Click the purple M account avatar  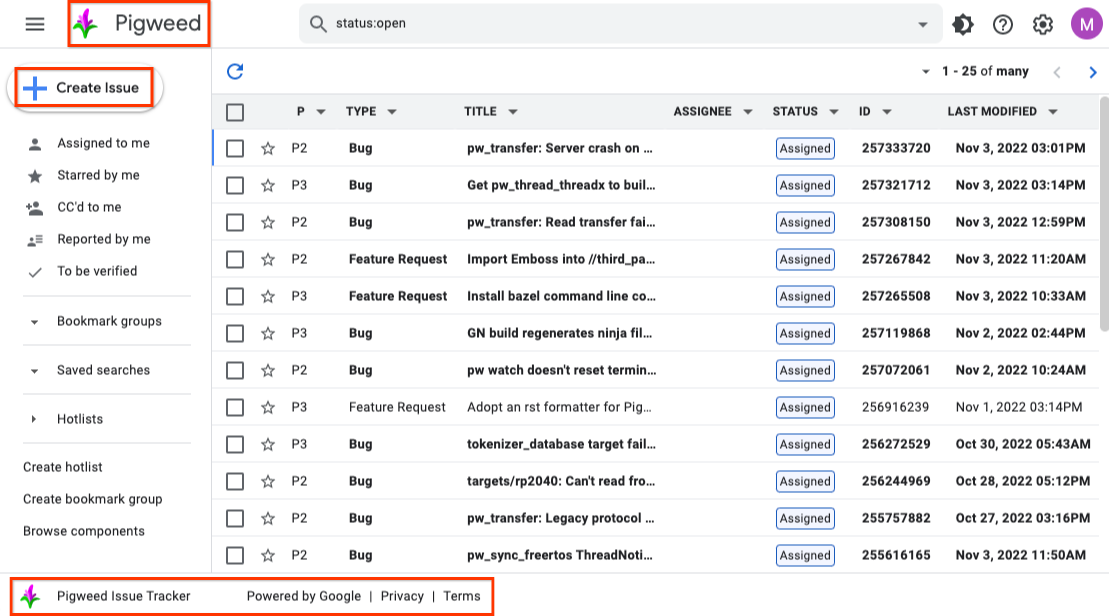tap(1084, 24)
